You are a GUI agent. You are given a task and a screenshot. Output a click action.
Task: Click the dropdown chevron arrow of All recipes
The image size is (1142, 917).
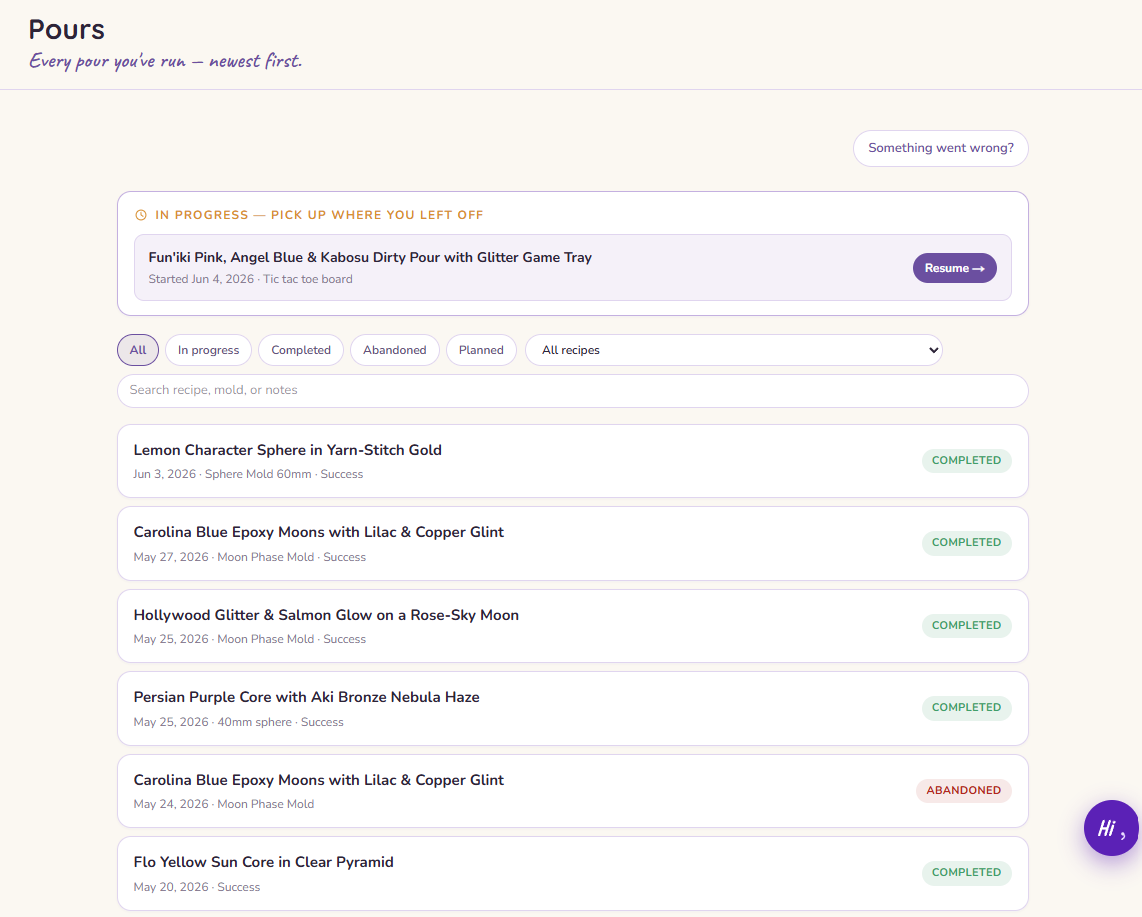933,350
